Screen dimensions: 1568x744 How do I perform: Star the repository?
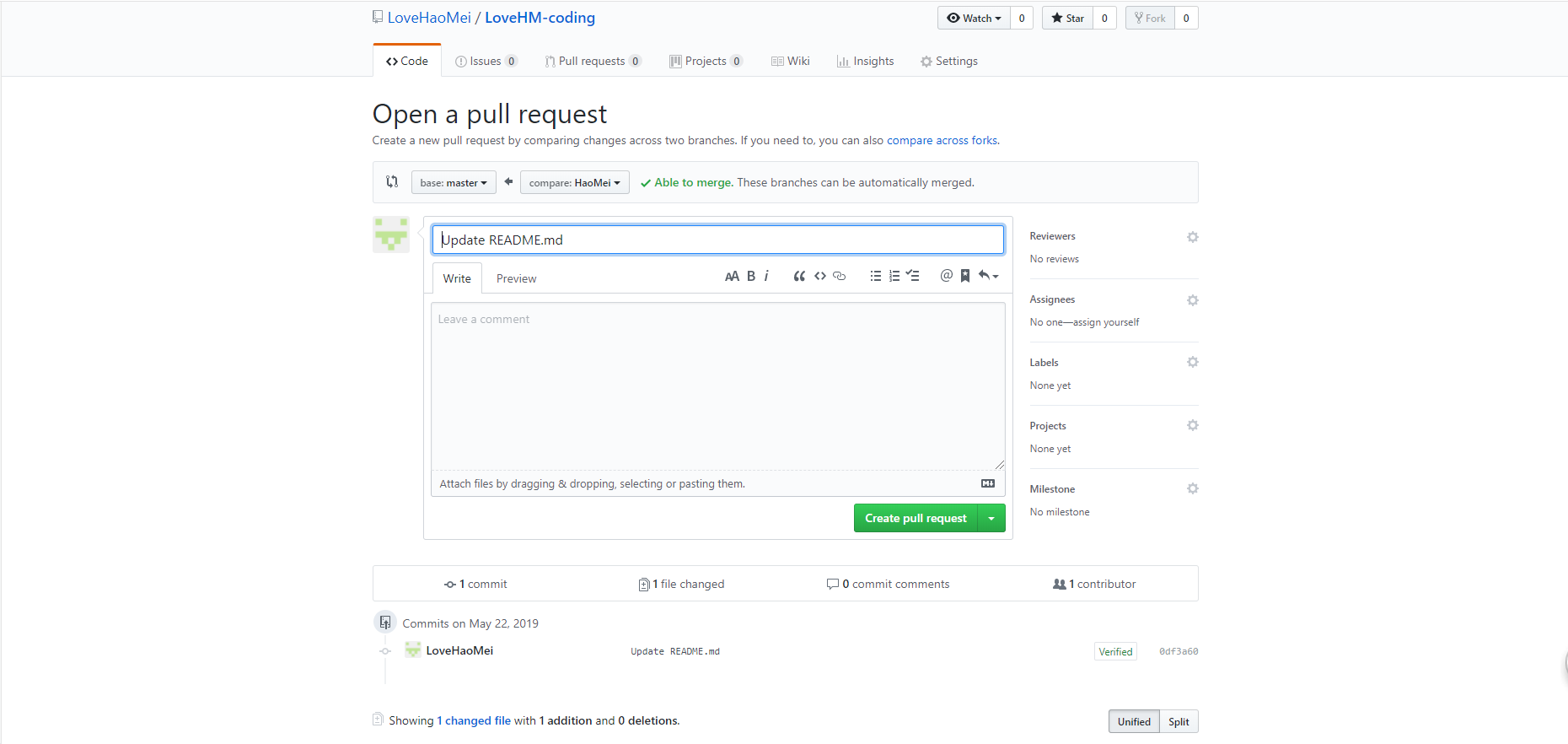(x=1067, y=18)
